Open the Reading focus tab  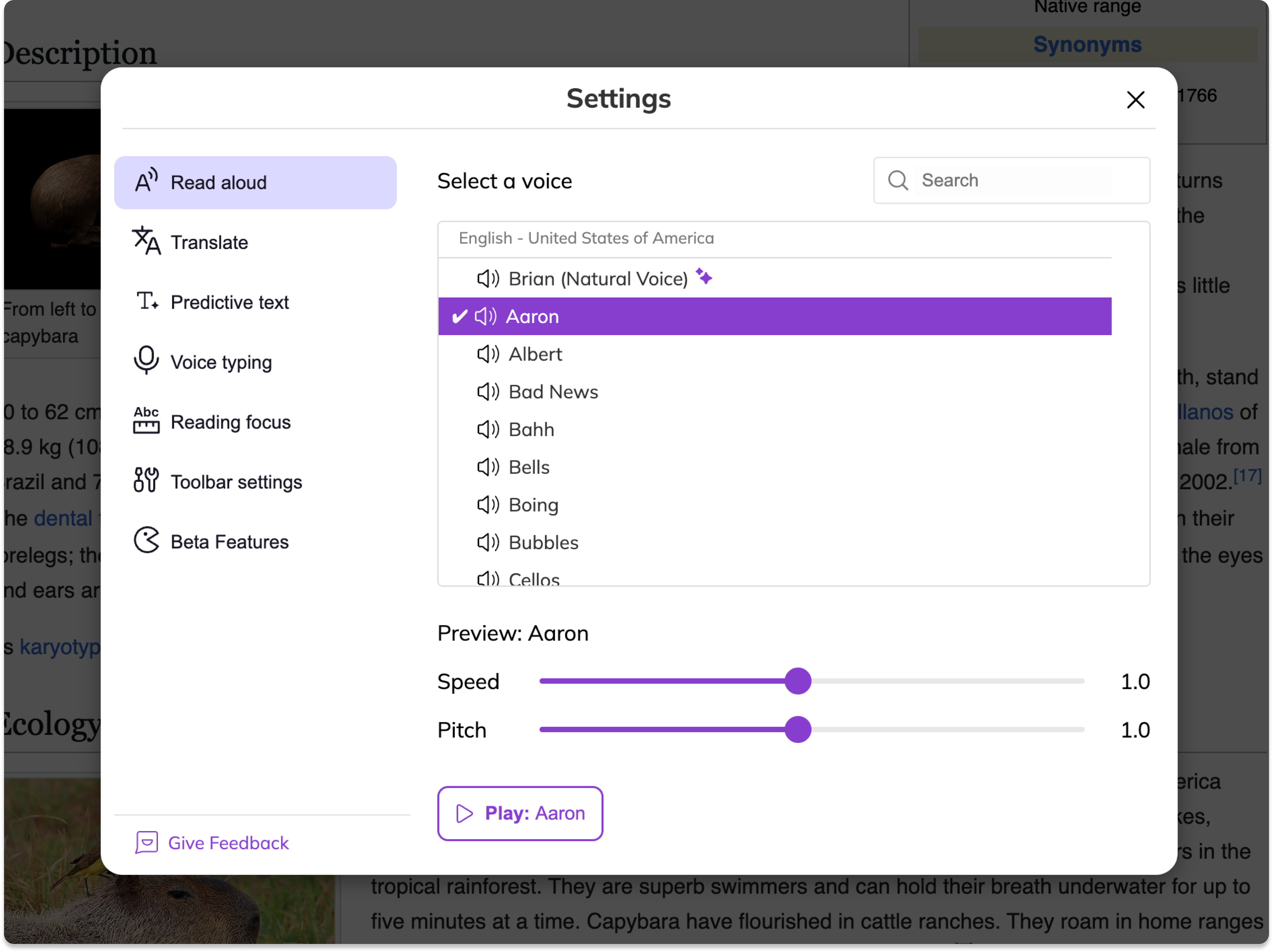click(255, 422)
